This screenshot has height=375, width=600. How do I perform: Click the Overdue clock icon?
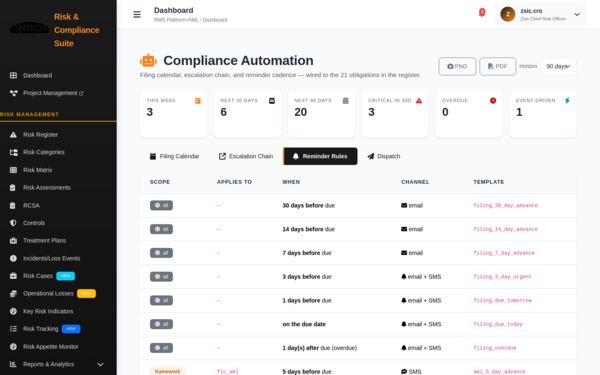click(x=493, y=101)
